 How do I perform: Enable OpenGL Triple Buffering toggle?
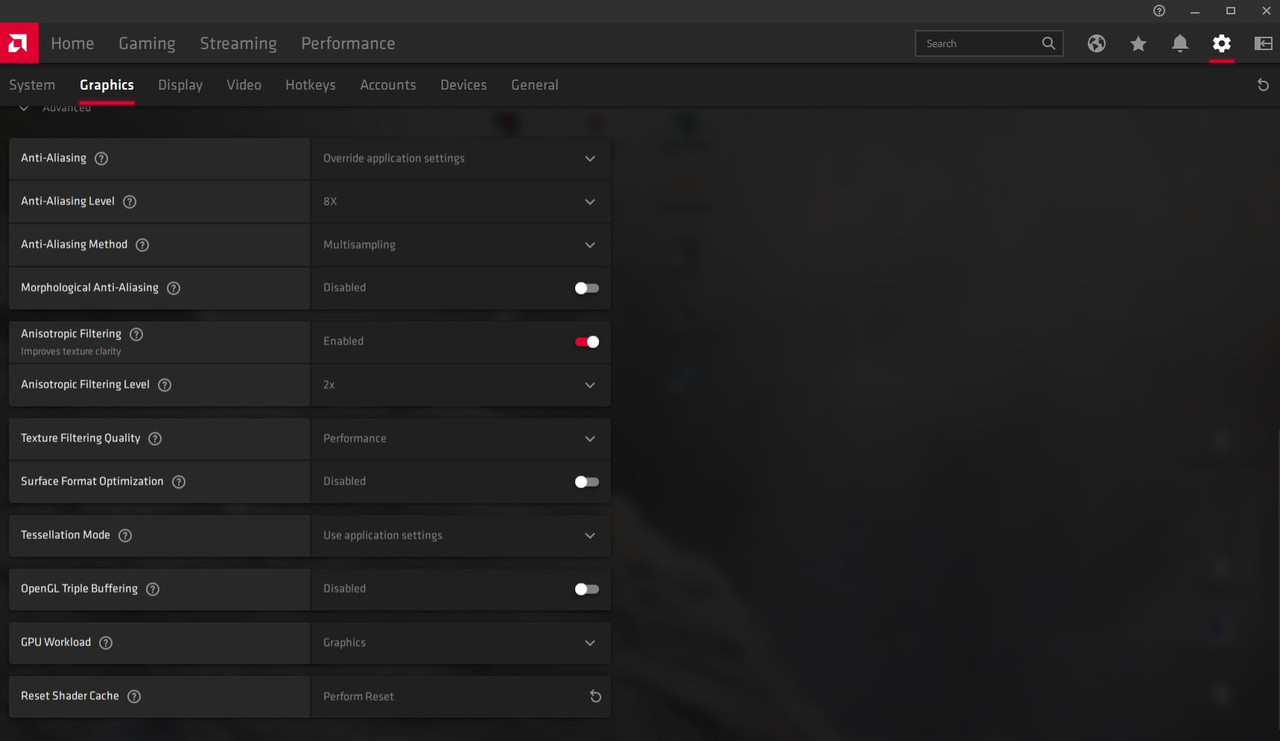[587, 589]
